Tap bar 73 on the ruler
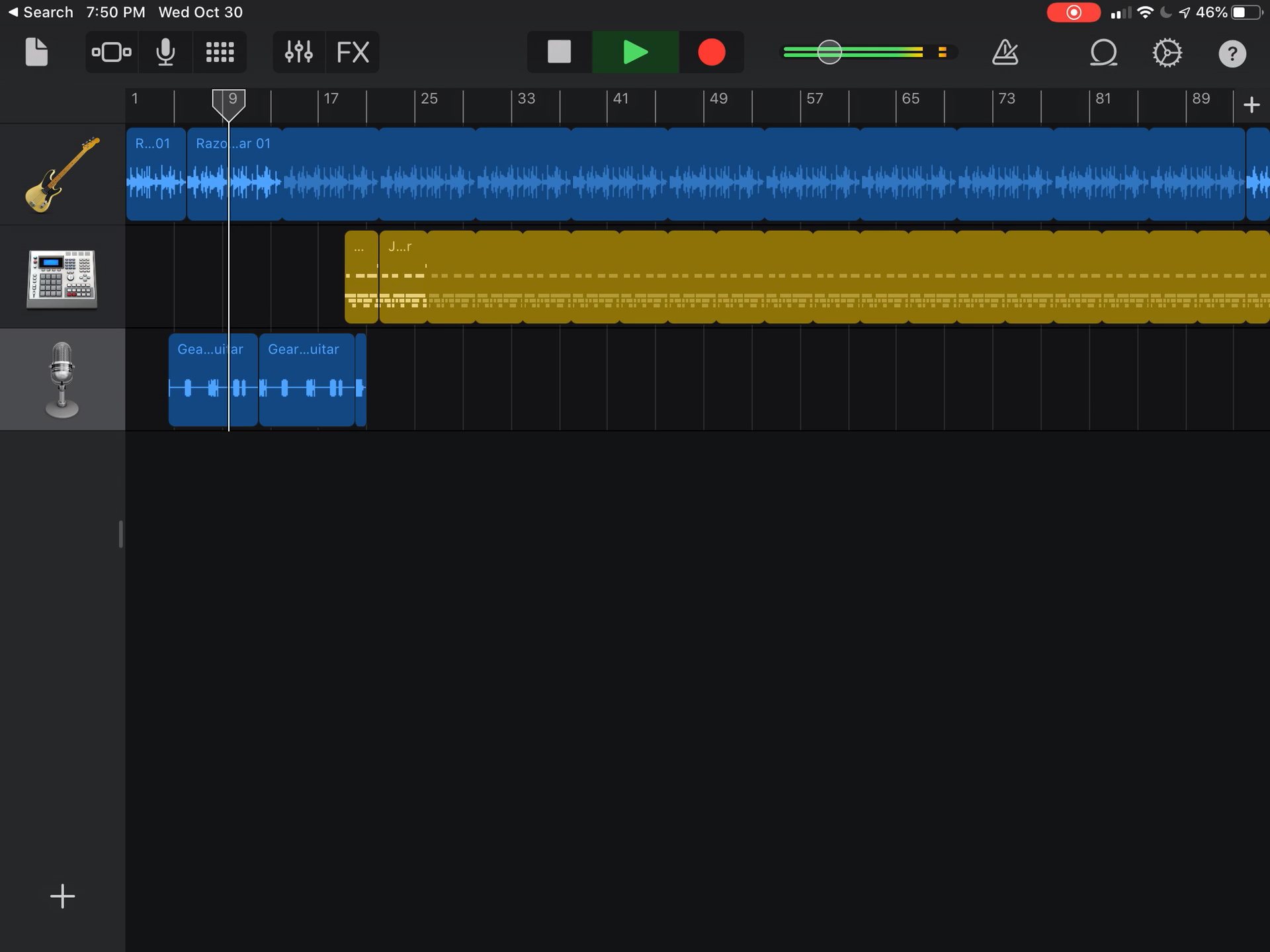Image resolution: width=1270 pixels, height=952 pixels. click(x=1007, y=99)
